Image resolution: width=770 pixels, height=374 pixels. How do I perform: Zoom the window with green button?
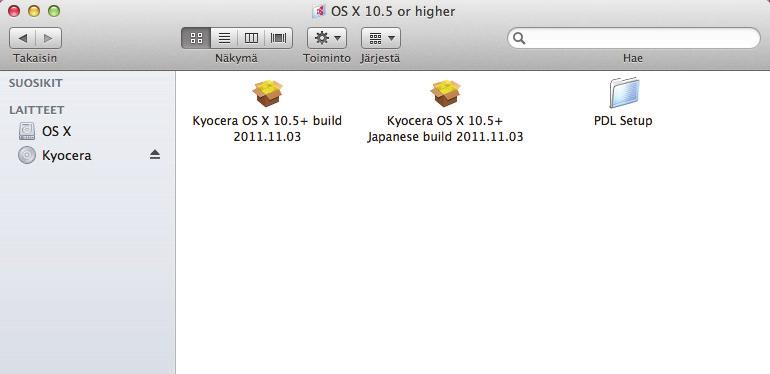pos(54,11)
